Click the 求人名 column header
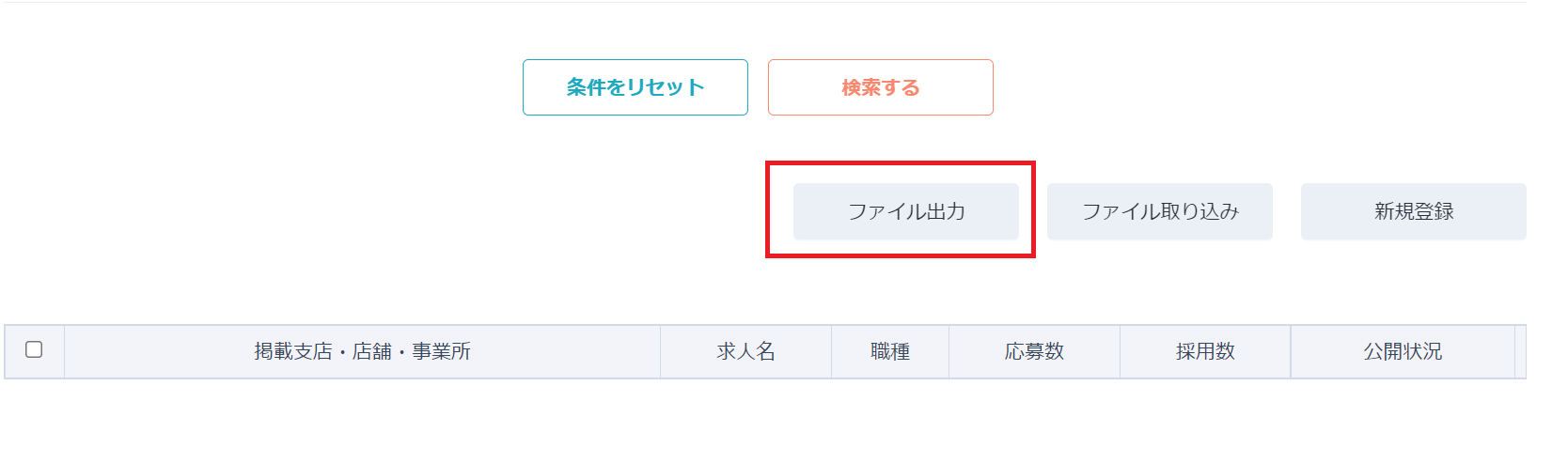This screenshot has width=1568, height=463. [x=745, y=351]
